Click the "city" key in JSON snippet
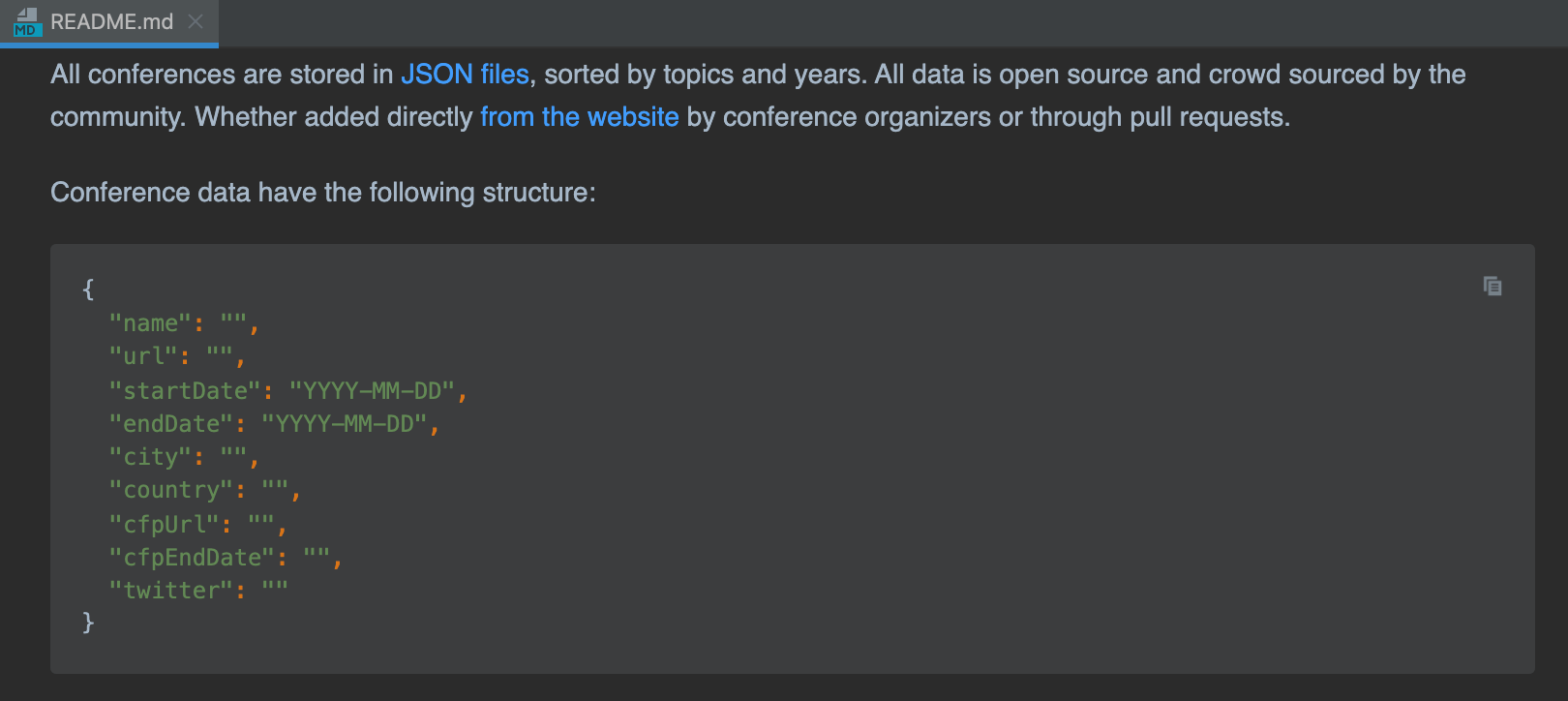This screenshot has width=1568, height=701. [150, 457]
